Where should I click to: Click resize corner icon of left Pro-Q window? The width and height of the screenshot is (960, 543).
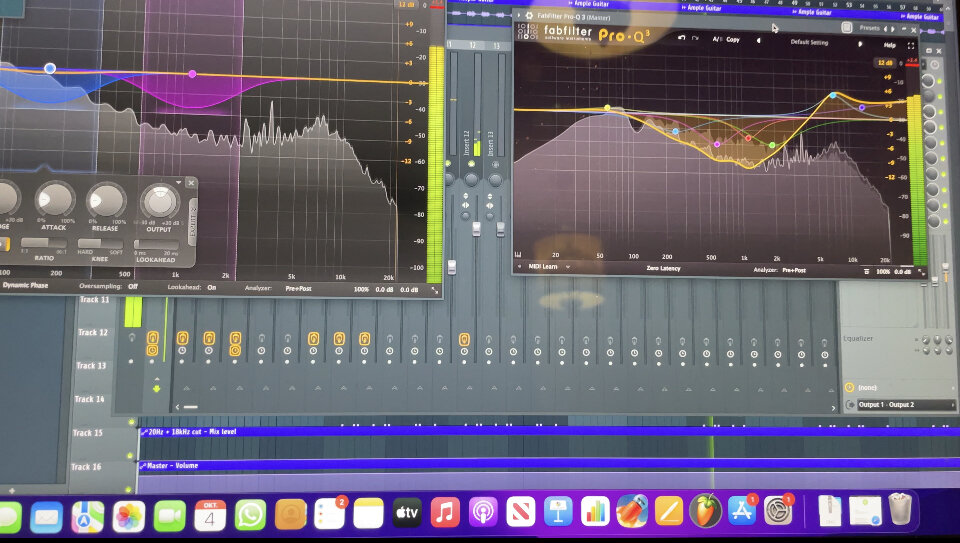pyautogui.click(x=435, y=290)
